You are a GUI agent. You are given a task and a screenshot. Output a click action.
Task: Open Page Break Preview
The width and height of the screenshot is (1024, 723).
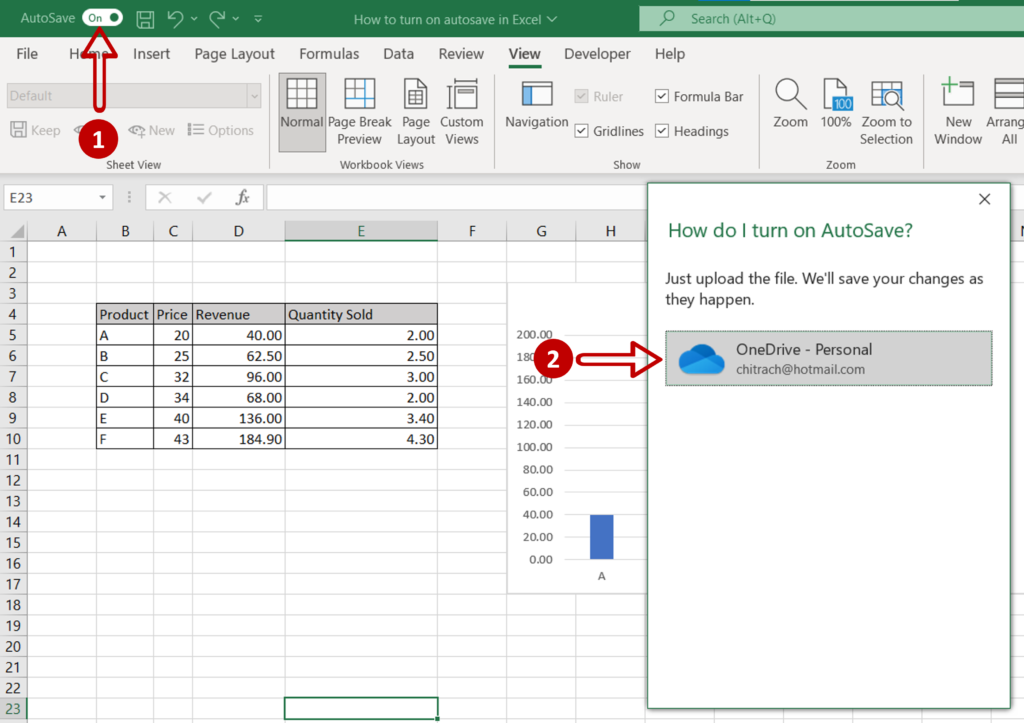click(x=359, y=110)
